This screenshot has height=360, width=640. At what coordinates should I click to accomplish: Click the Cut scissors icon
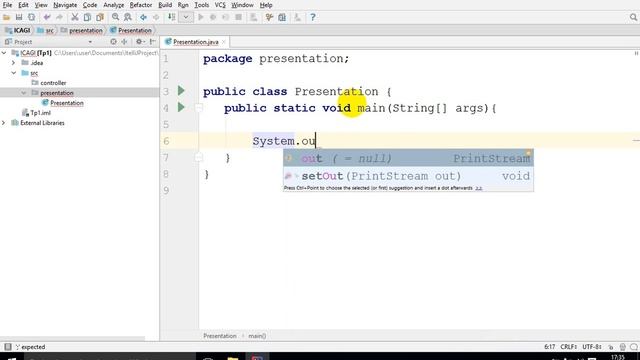[x=75, y=17]
